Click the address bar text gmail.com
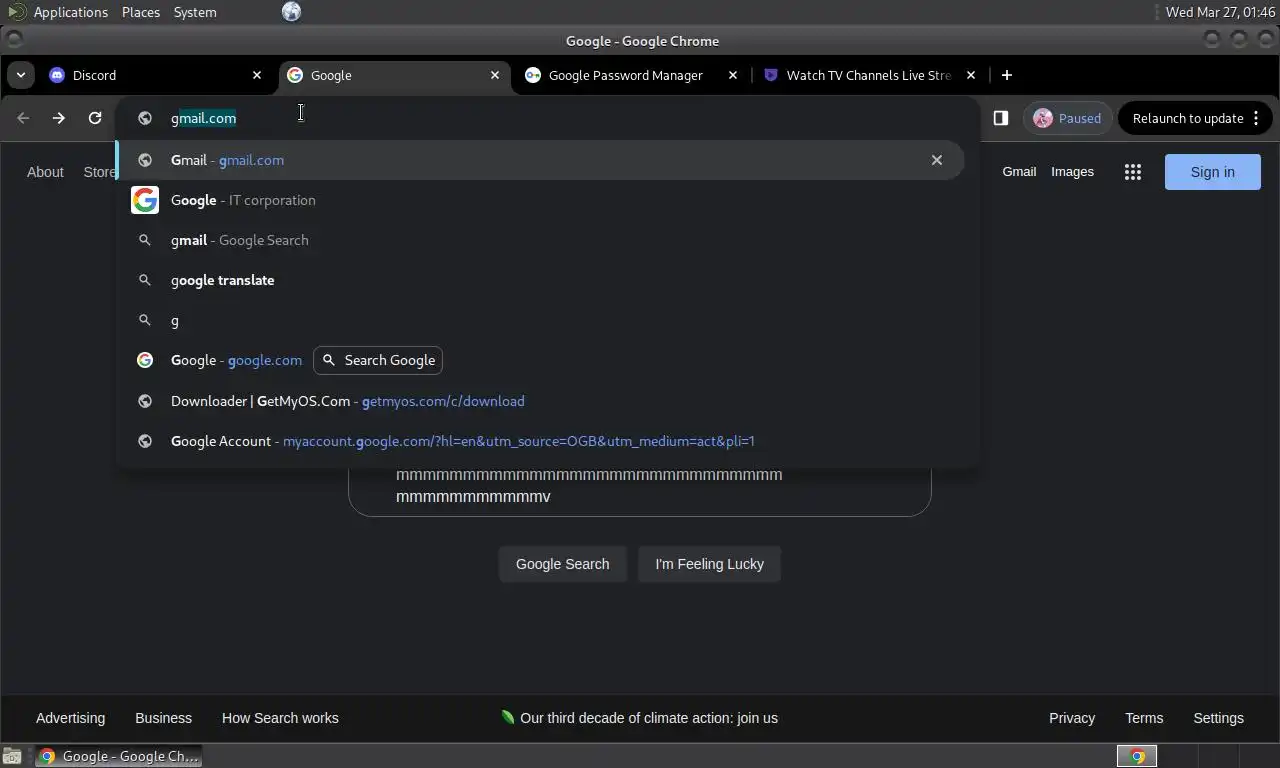Image resolution: width=1280 pixels, height=768 pixels. [x=203, y=118]
